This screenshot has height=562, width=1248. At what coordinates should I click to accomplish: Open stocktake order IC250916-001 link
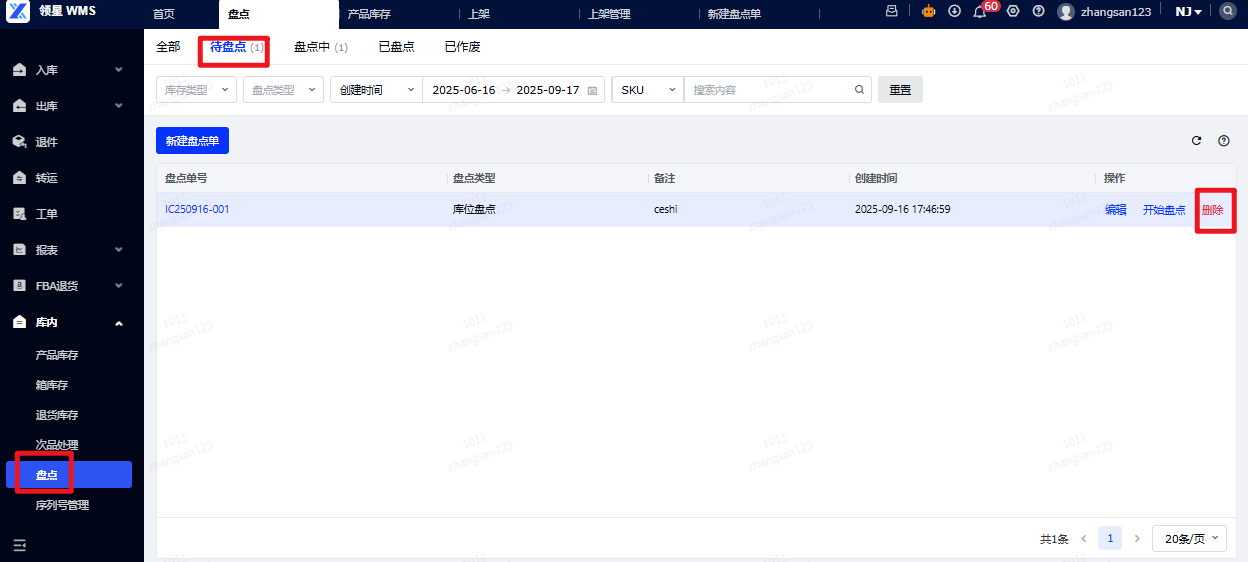click(197, 209)
